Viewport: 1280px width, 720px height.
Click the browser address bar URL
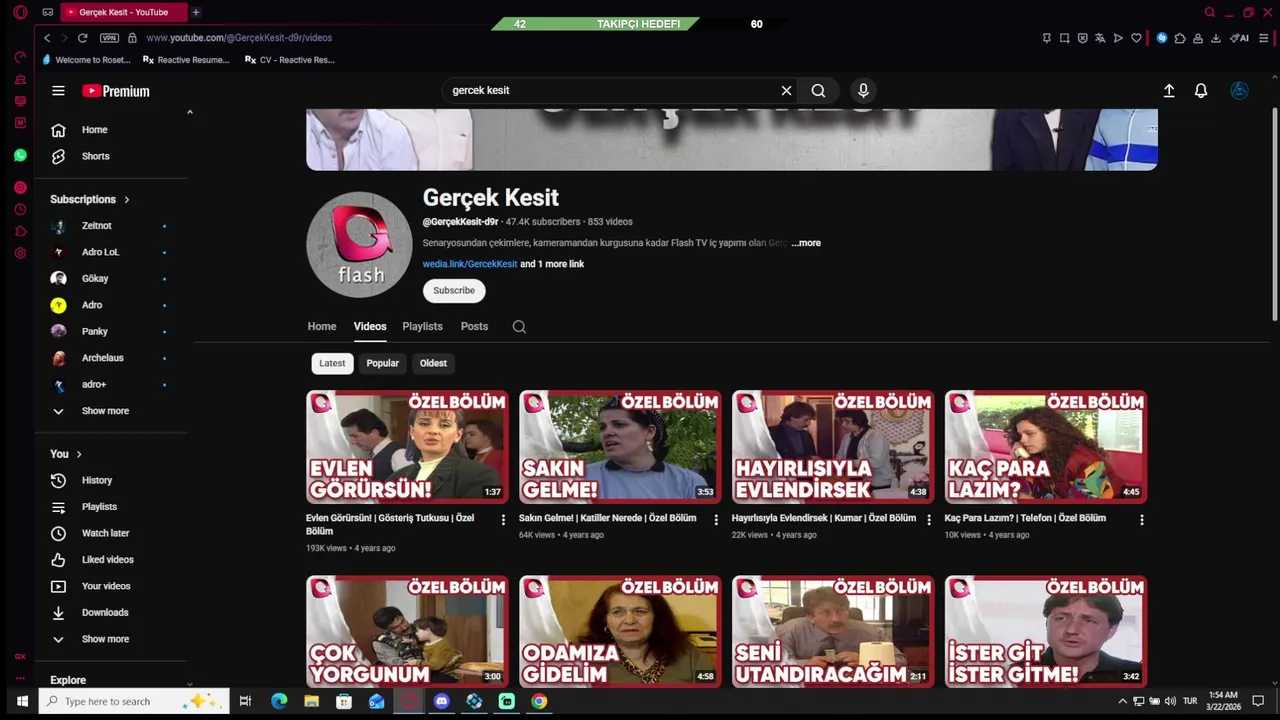[239, 38]
